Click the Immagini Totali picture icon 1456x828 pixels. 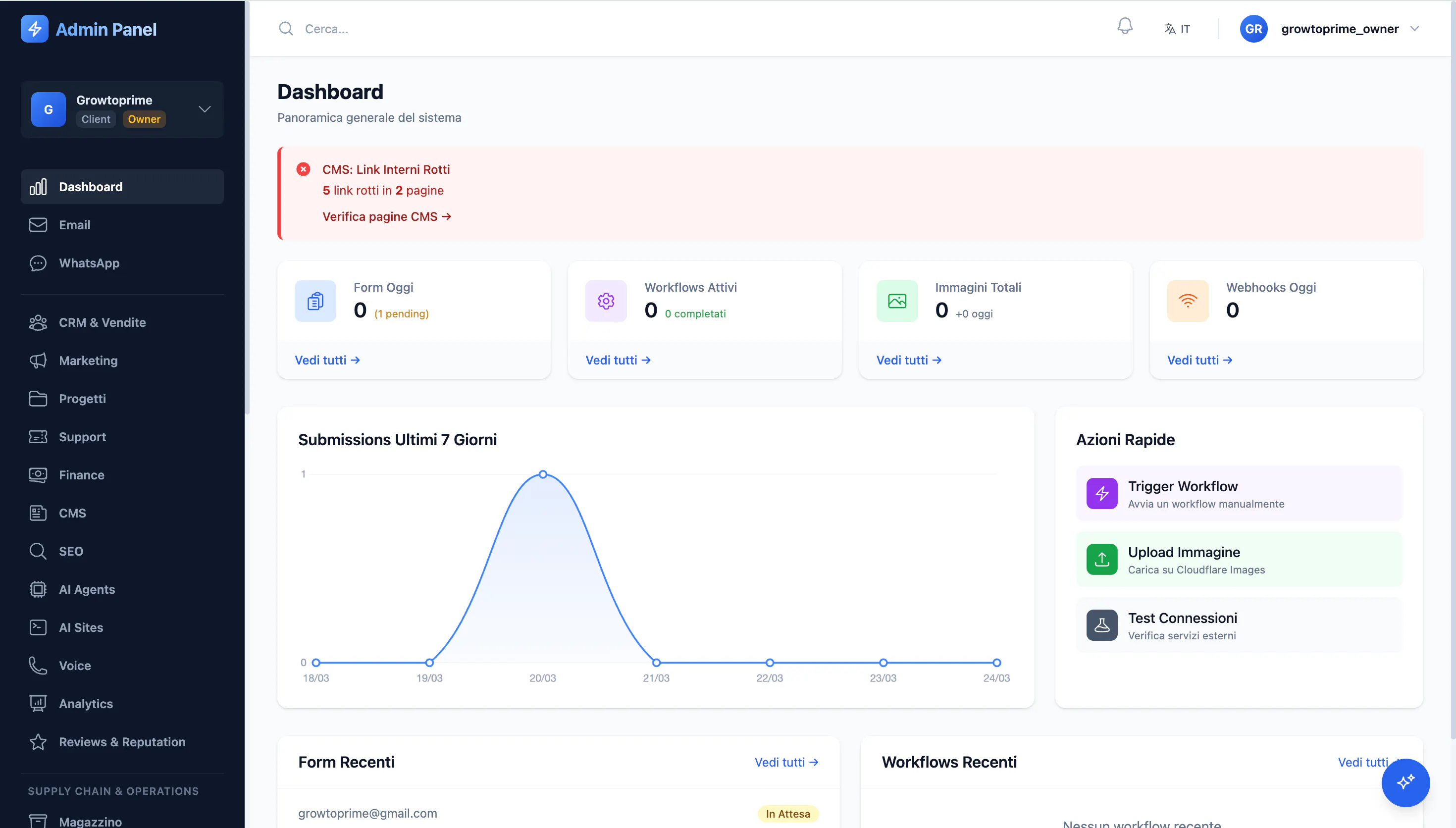coord(897,301)
